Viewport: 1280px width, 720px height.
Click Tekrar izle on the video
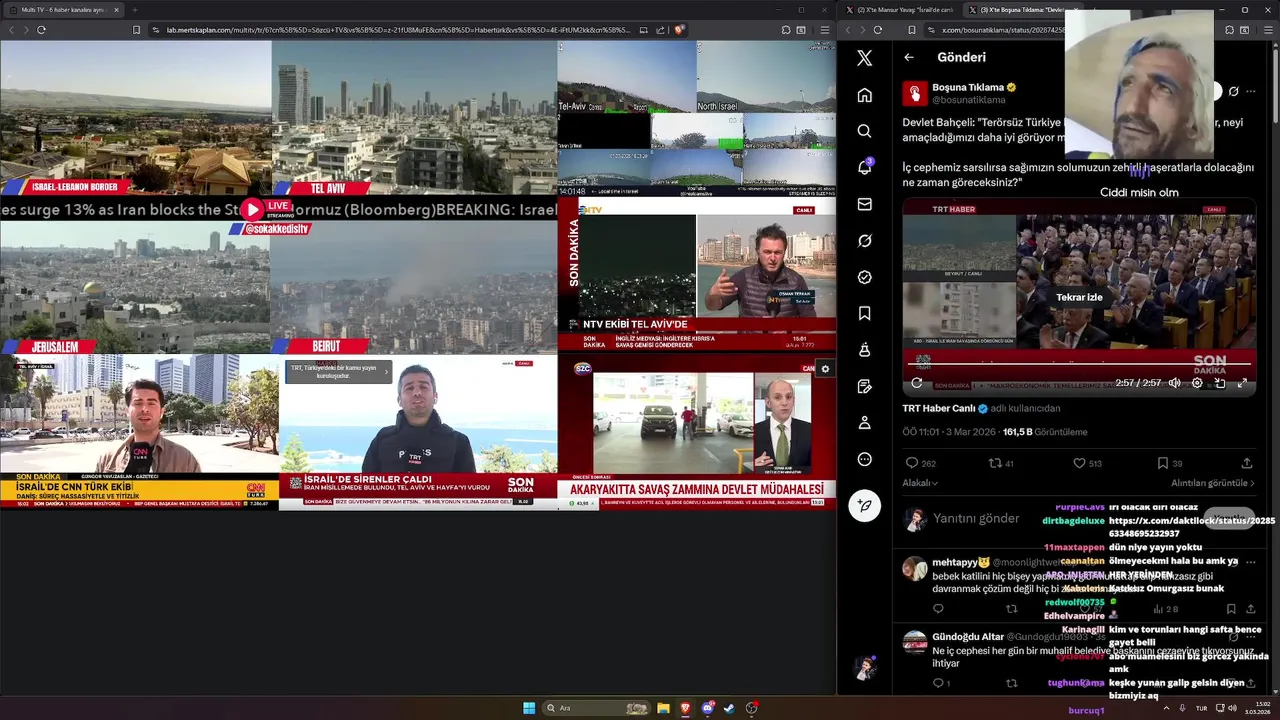(1079, 297)
